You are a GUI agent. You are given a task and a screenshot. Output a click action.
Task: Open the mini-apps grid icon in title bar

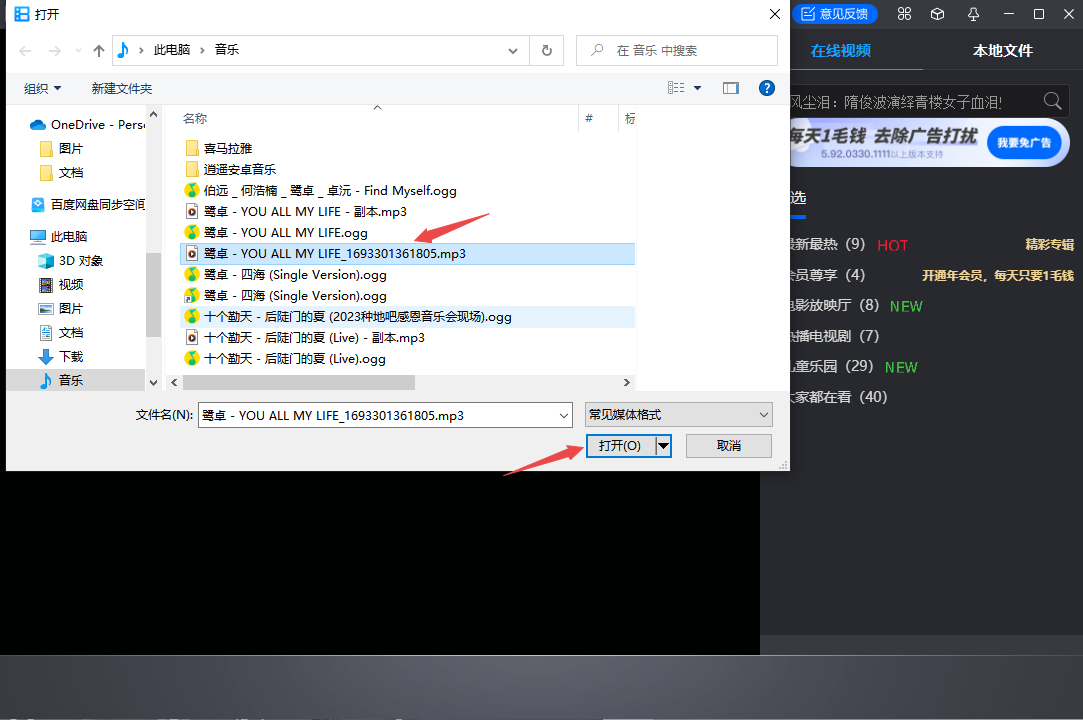(904, 14)
